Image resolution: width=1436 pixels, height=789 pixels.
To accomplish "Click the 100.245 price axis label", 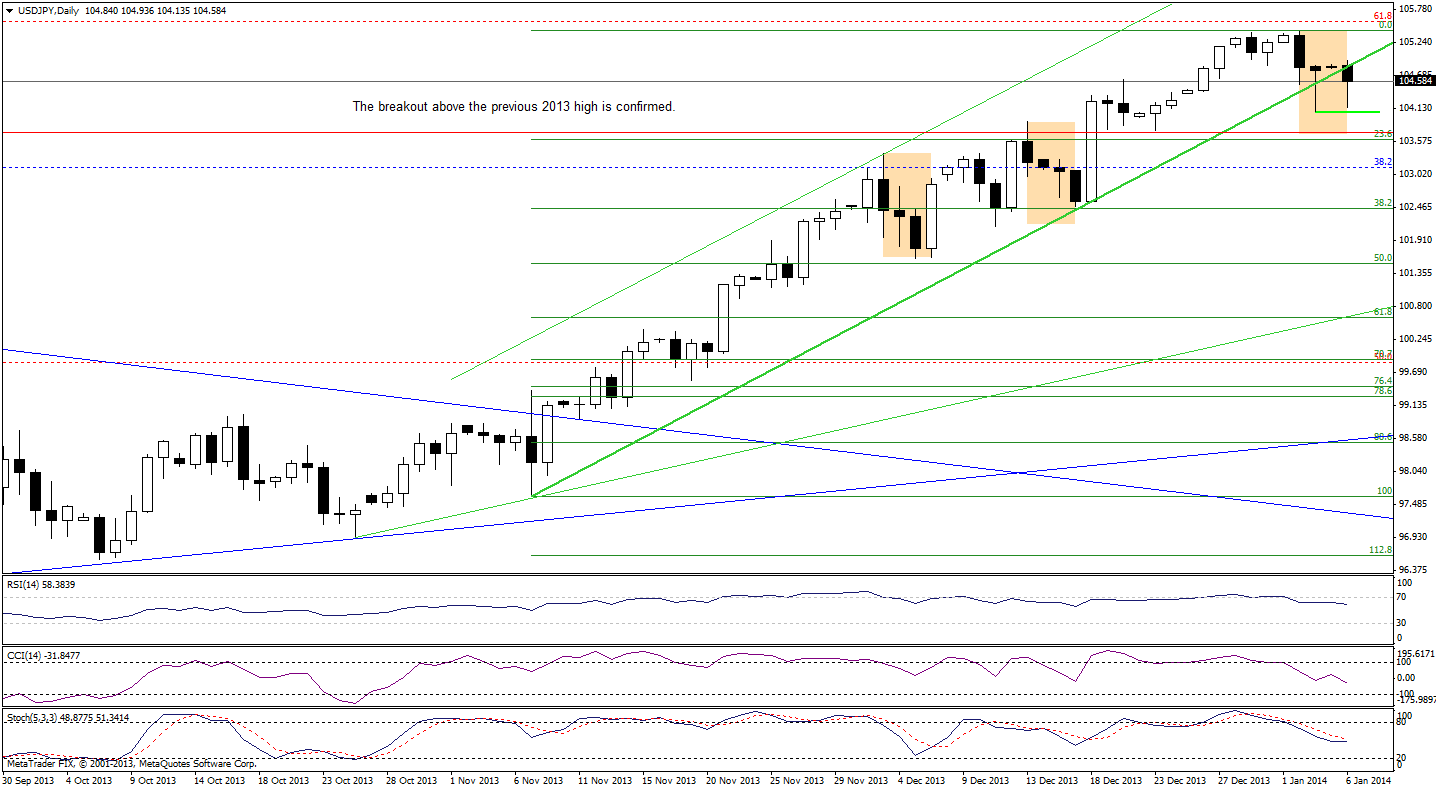I will click(x=1416, y=339).
